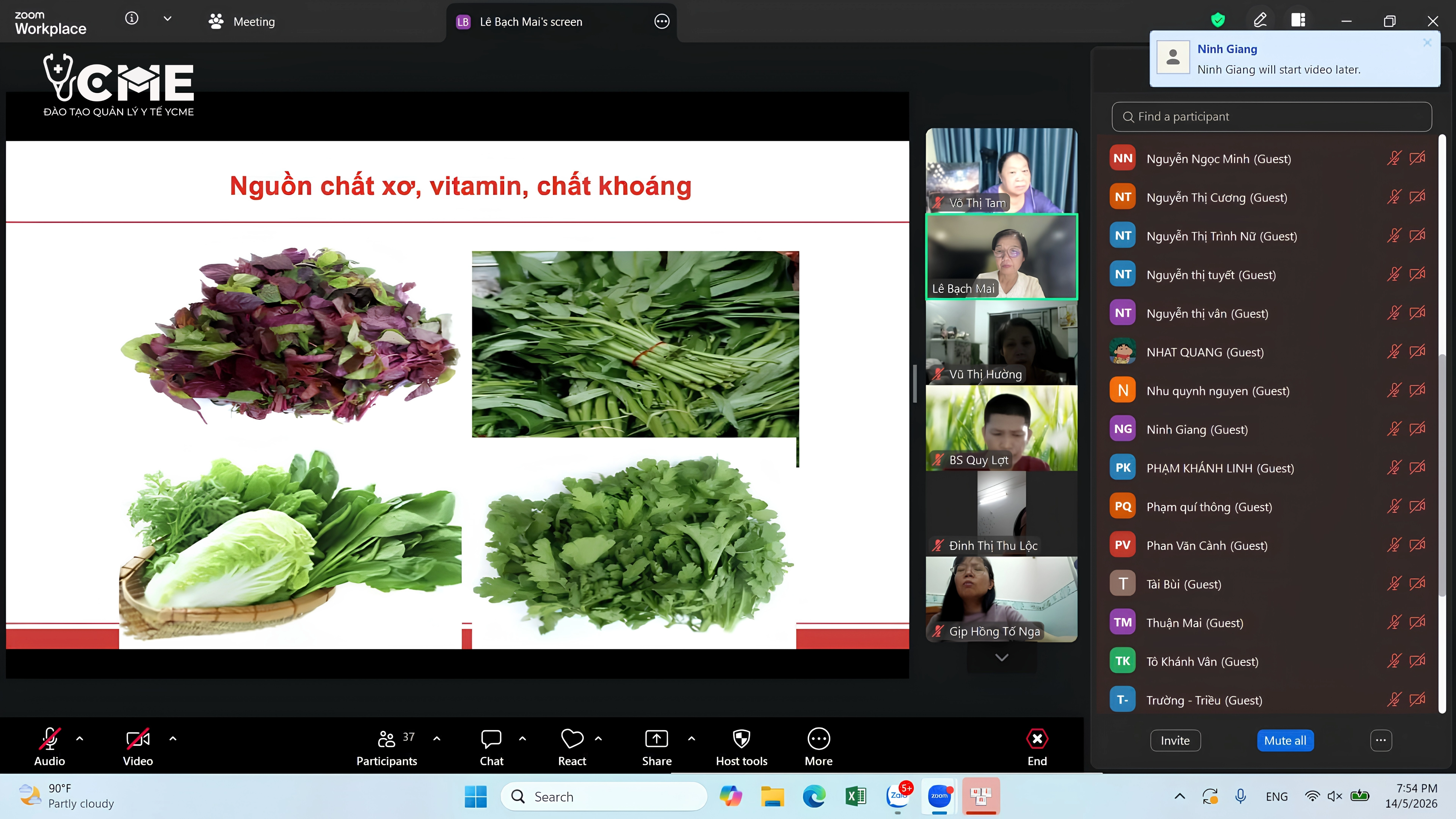This screenshot has width=1456, height=819.
Task: Unmute NHAT QUANG's microphone
Action: click(1394, 352)
